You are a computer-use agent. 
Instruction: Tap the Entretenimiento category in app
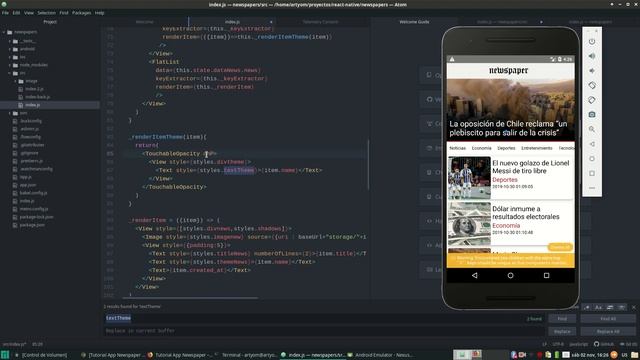coord(537,148)
